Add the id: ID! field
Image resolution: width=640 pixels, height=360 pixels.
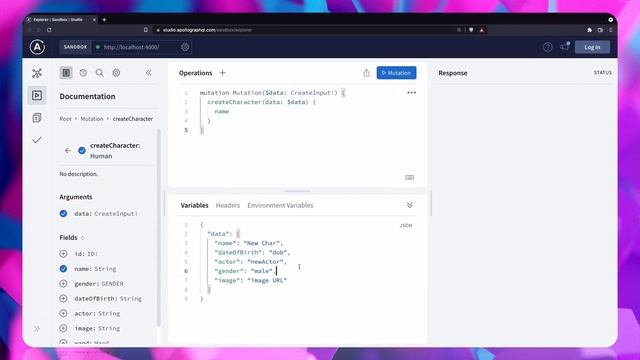(63, 254)
